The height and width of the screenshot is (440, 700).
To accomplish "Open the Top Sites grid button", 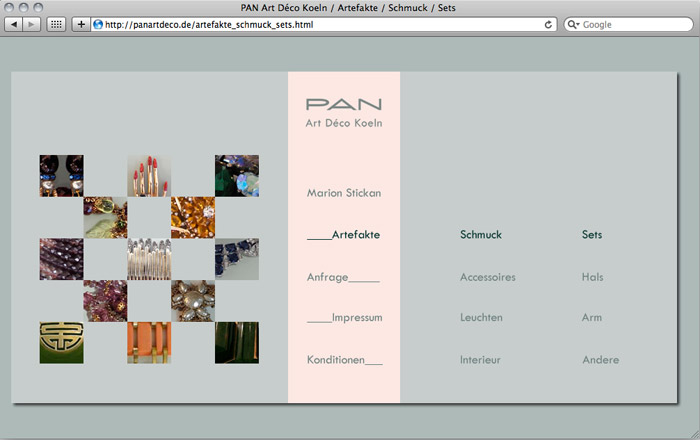I will point(56,24).
